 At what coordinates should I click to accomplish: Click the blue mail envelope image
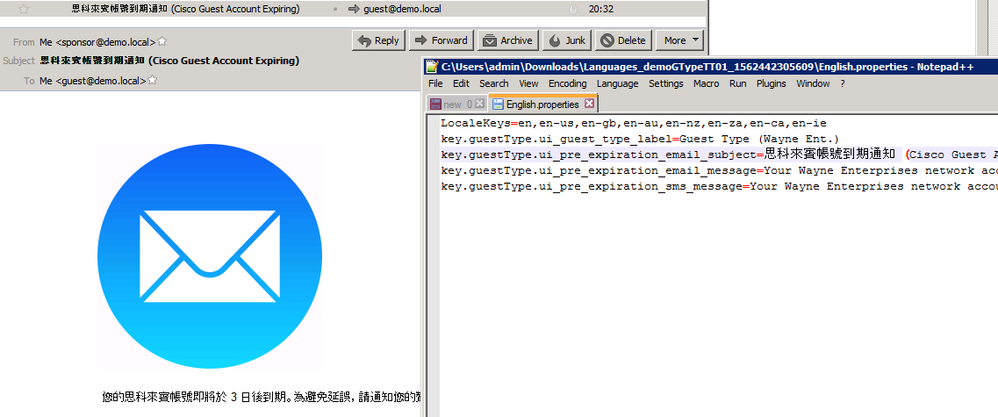click(x=209, y=257)
